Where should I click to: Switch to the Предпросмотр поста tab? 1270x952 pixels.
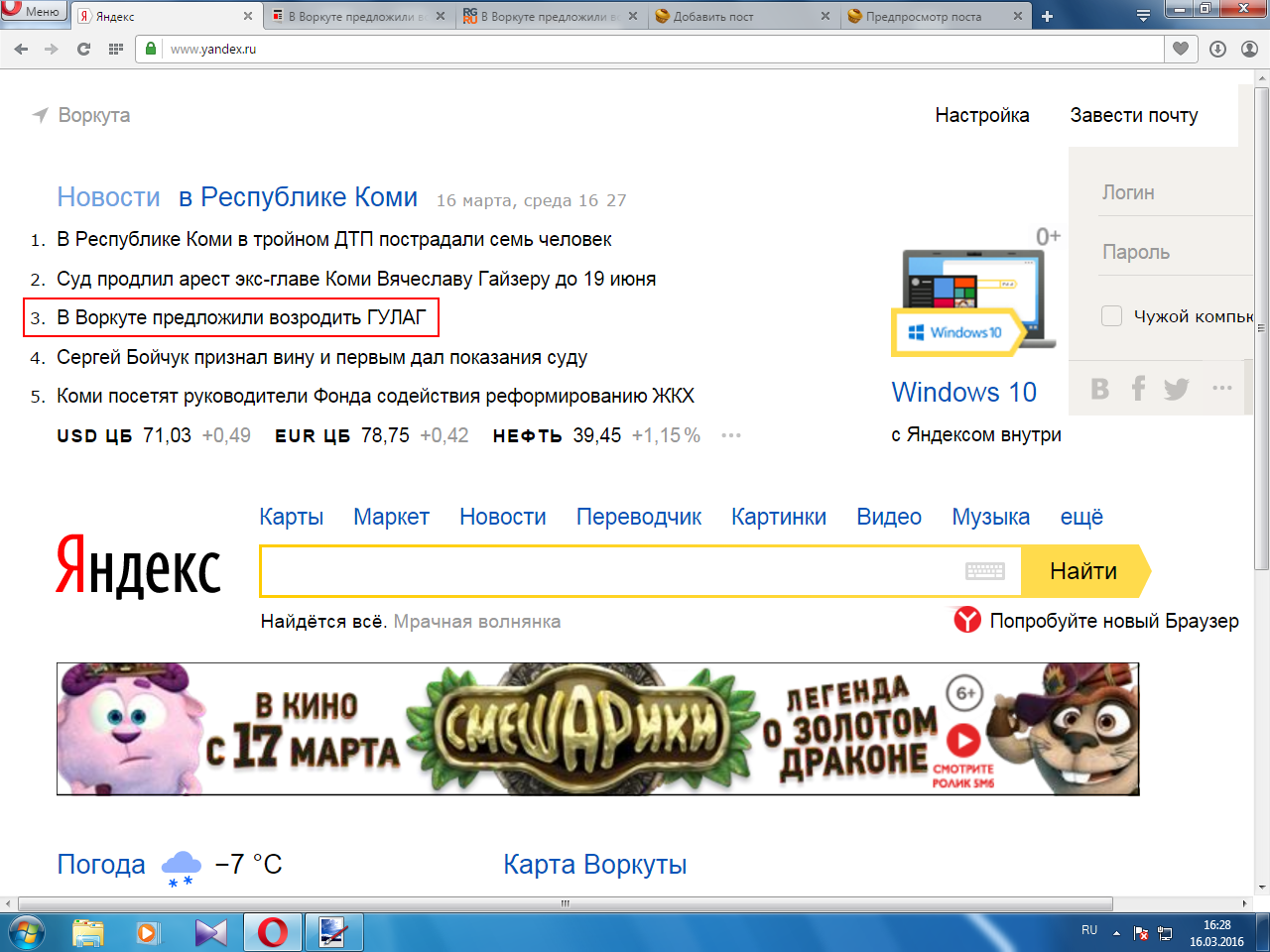click(x=933, y=16)
